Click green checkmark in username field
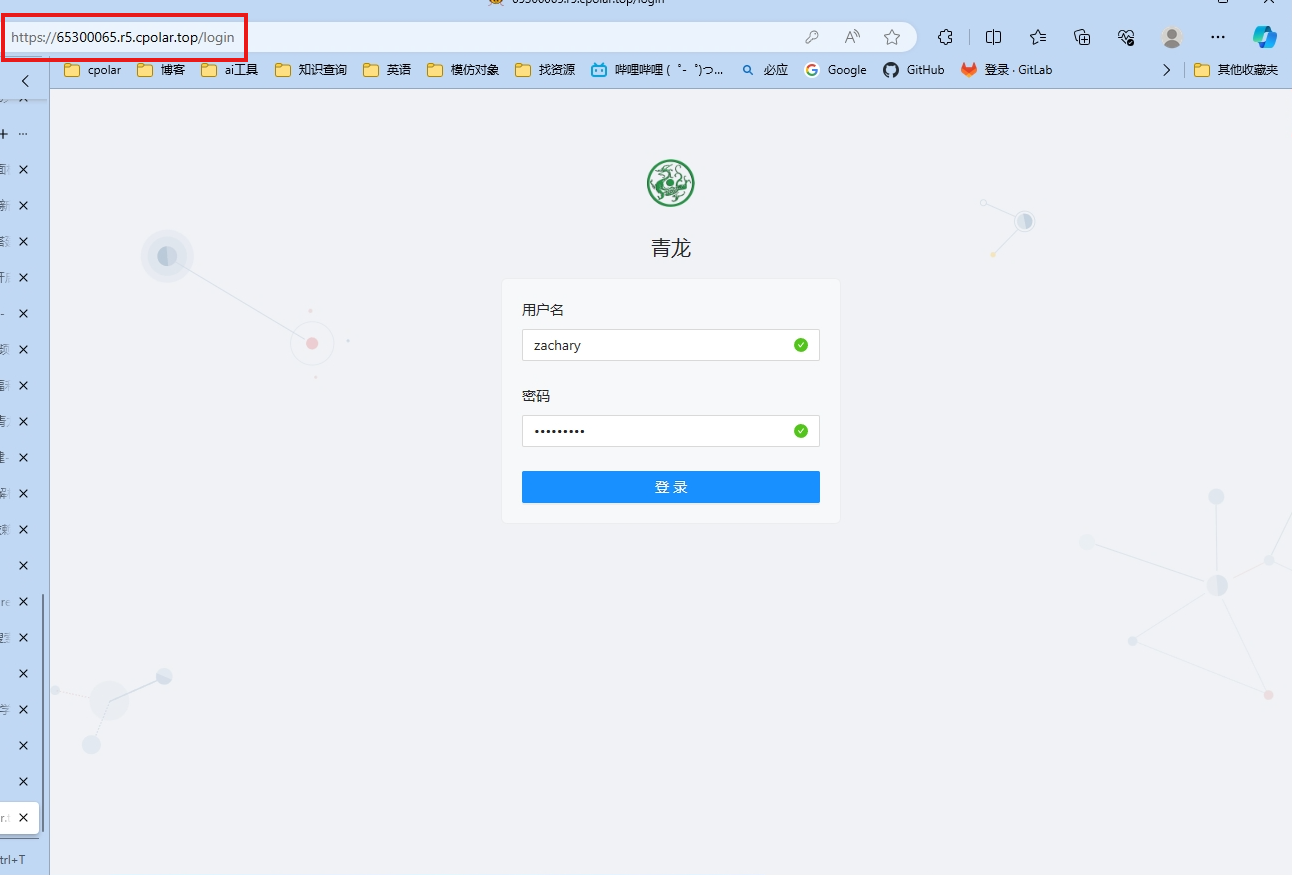Image resolution: width=1292 pixels, height=875 pixels. click(801, 345)
